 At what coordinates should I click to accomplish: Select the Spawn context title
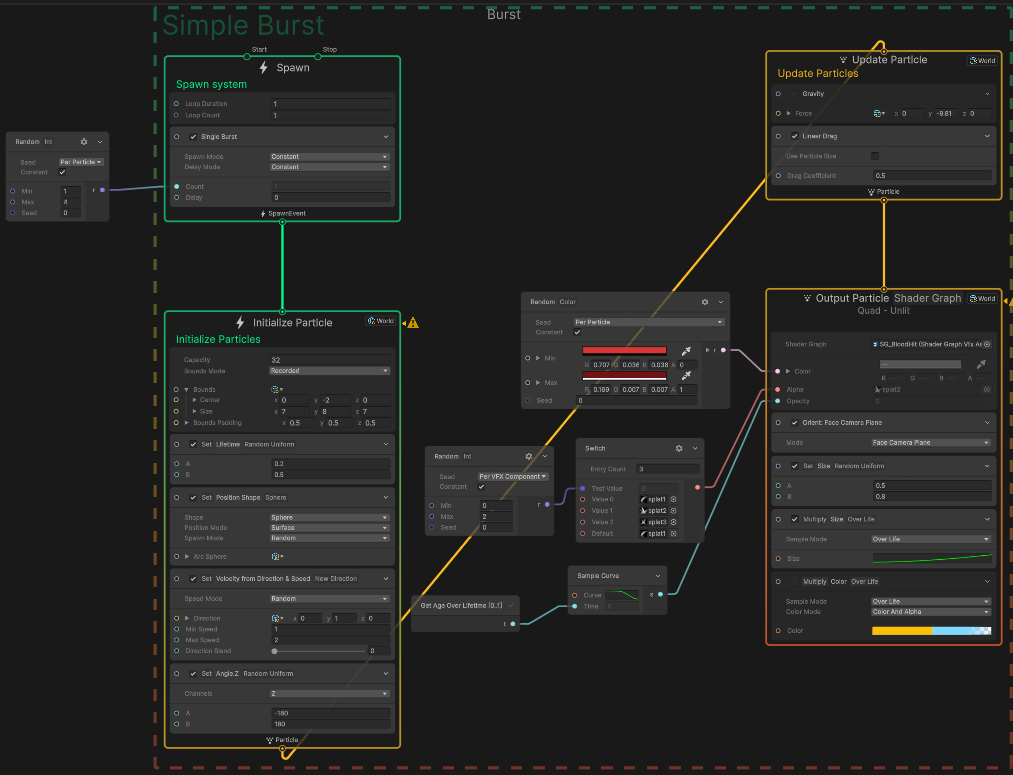pyautogui.click(x=293, y=68)
